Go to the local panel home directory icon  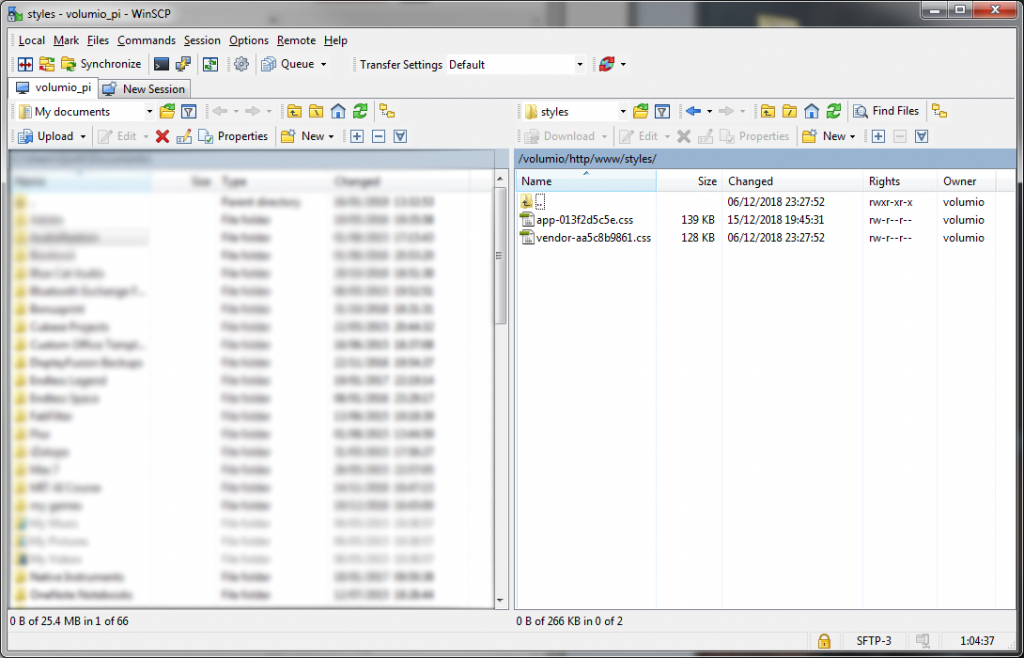click(338, 112)
